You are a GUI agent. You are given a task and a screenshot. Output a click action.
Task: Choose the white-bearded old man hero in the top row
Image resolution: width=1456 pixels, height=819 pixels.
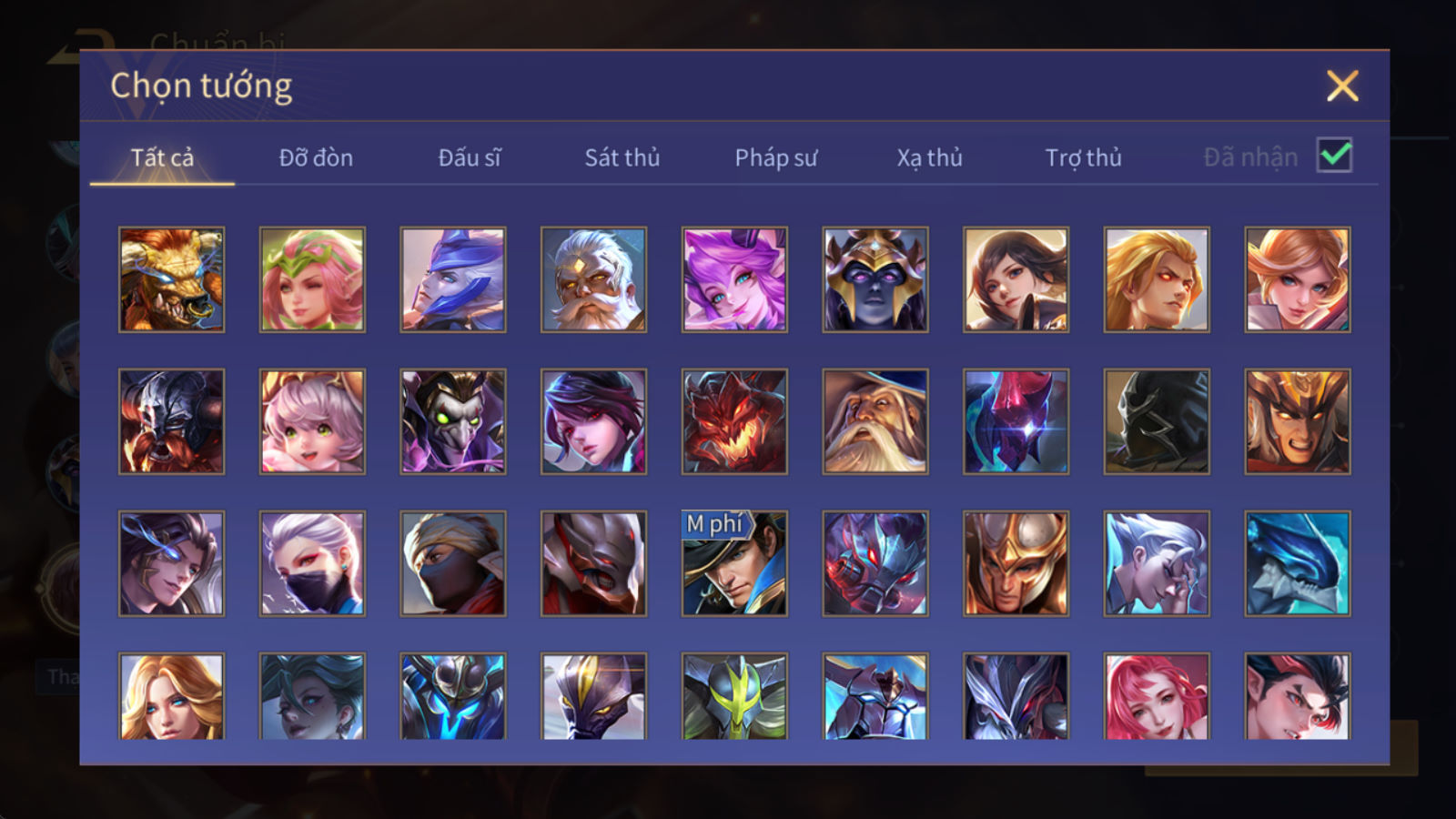click(593, 279)
